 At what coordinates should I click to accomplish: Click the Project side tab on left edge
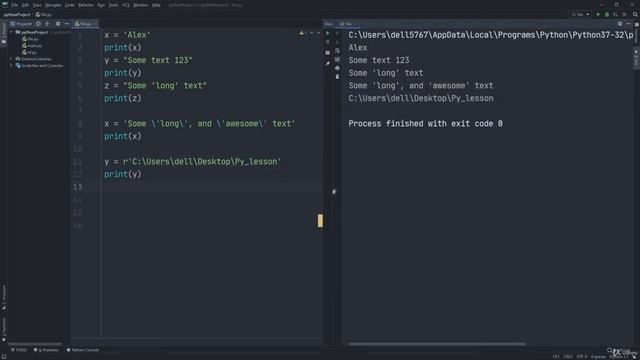[4, 33]
